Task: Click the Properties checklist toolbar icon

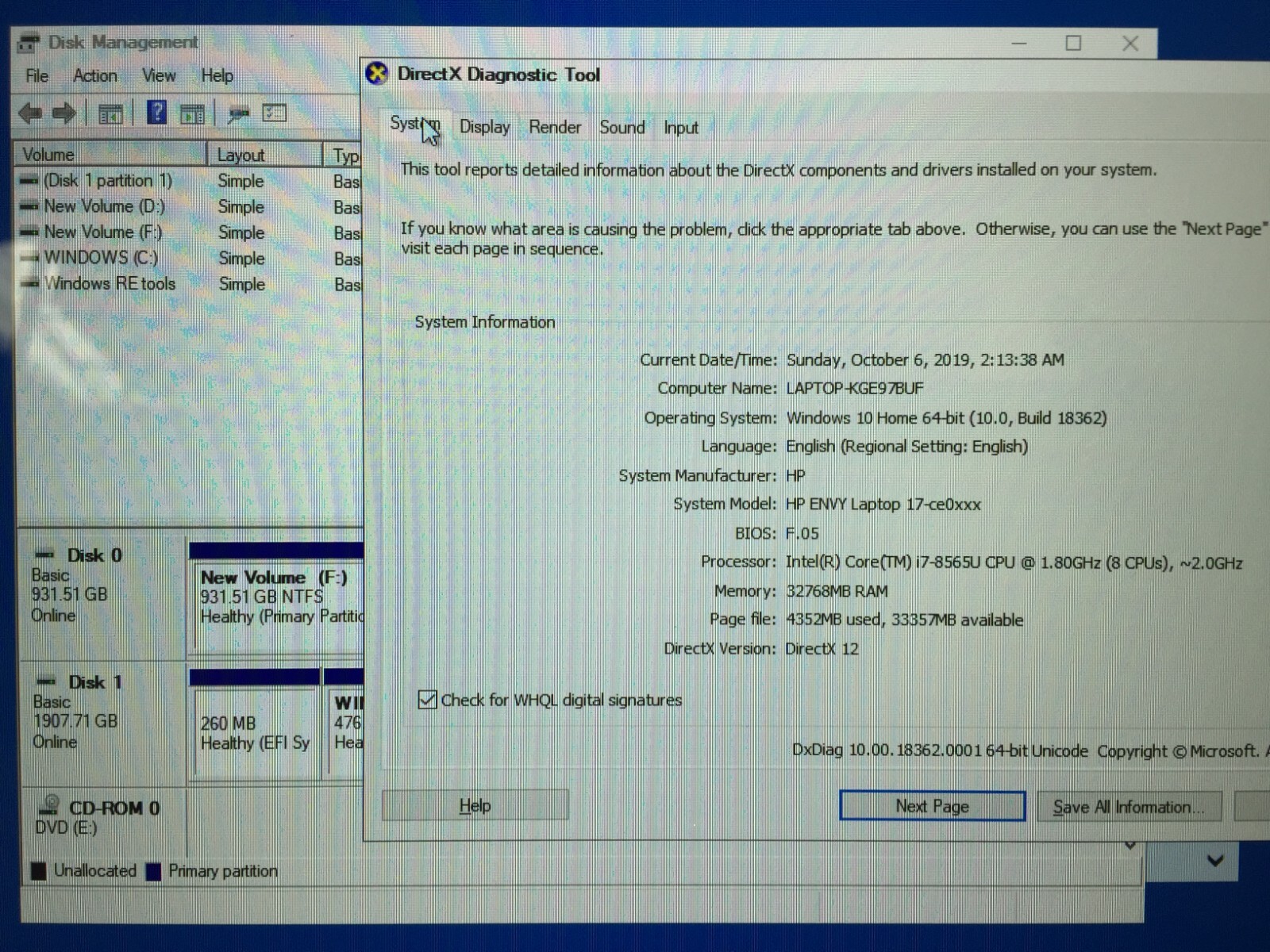Action: [275, 113]
